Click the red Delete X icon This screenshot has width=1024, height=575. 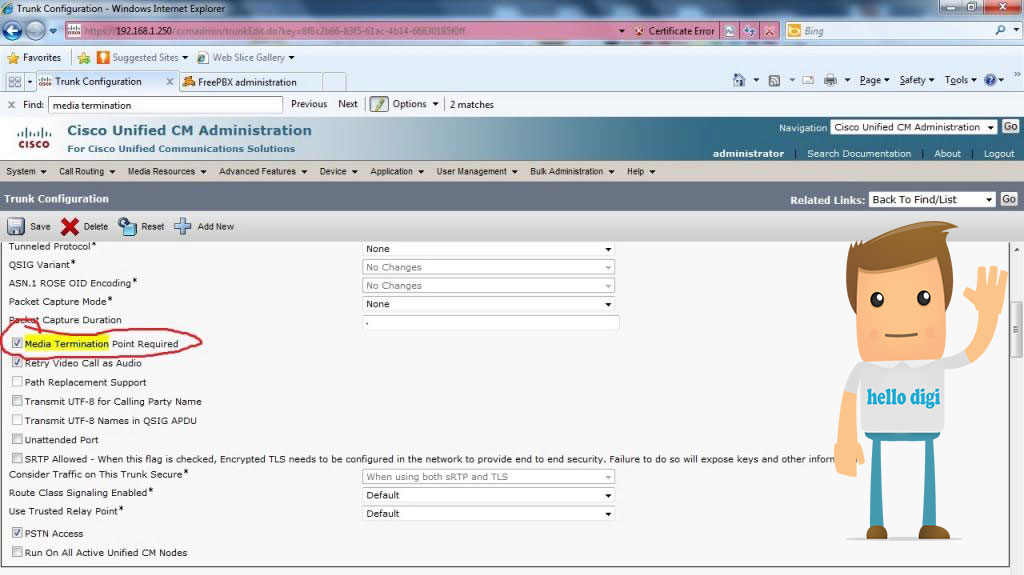[70, 226]
